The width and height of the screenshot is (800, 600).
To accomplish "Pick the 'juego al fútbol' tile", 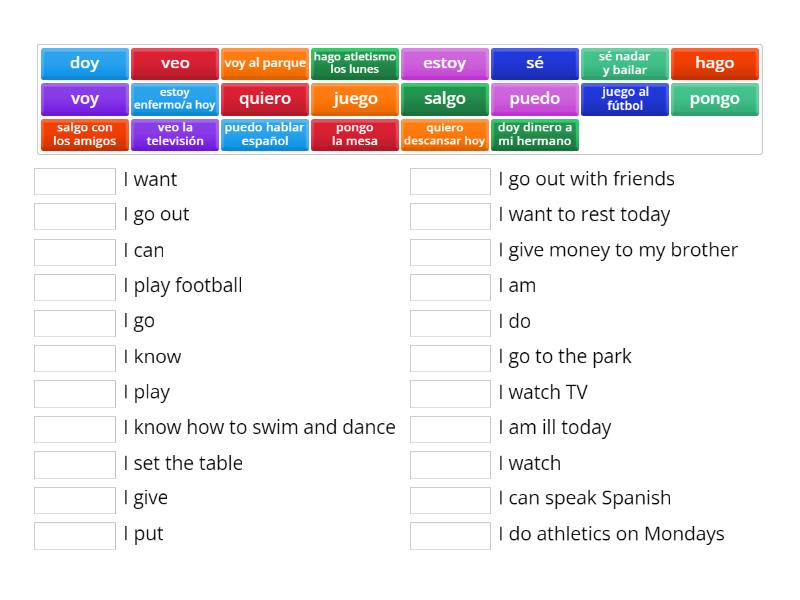I will pos(625,99).
